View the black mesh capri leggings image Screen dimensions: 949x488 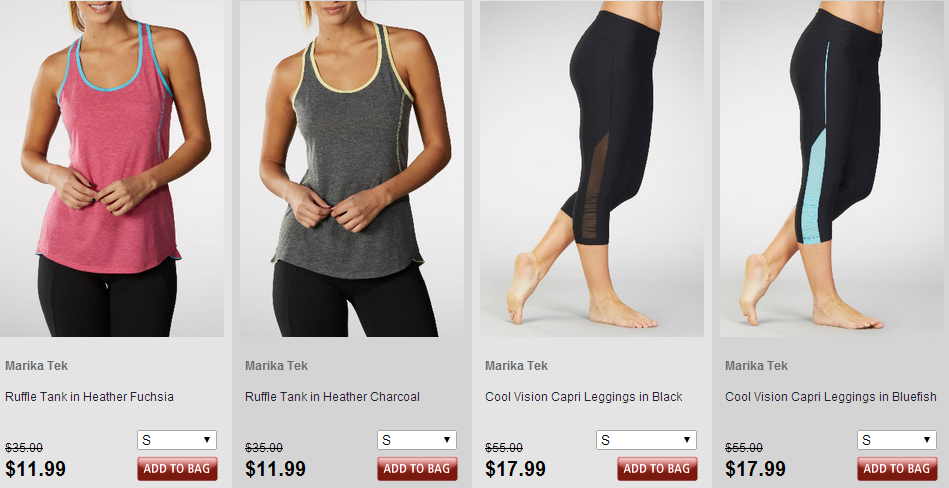[592, 168]
